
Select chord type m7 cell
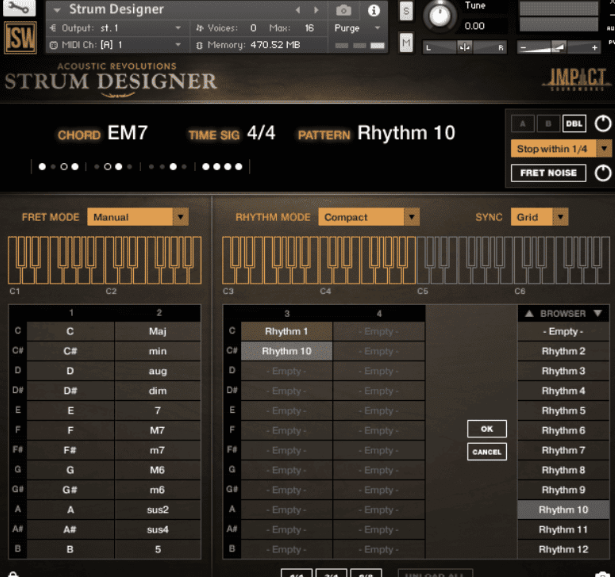click(x=158, y=450)
